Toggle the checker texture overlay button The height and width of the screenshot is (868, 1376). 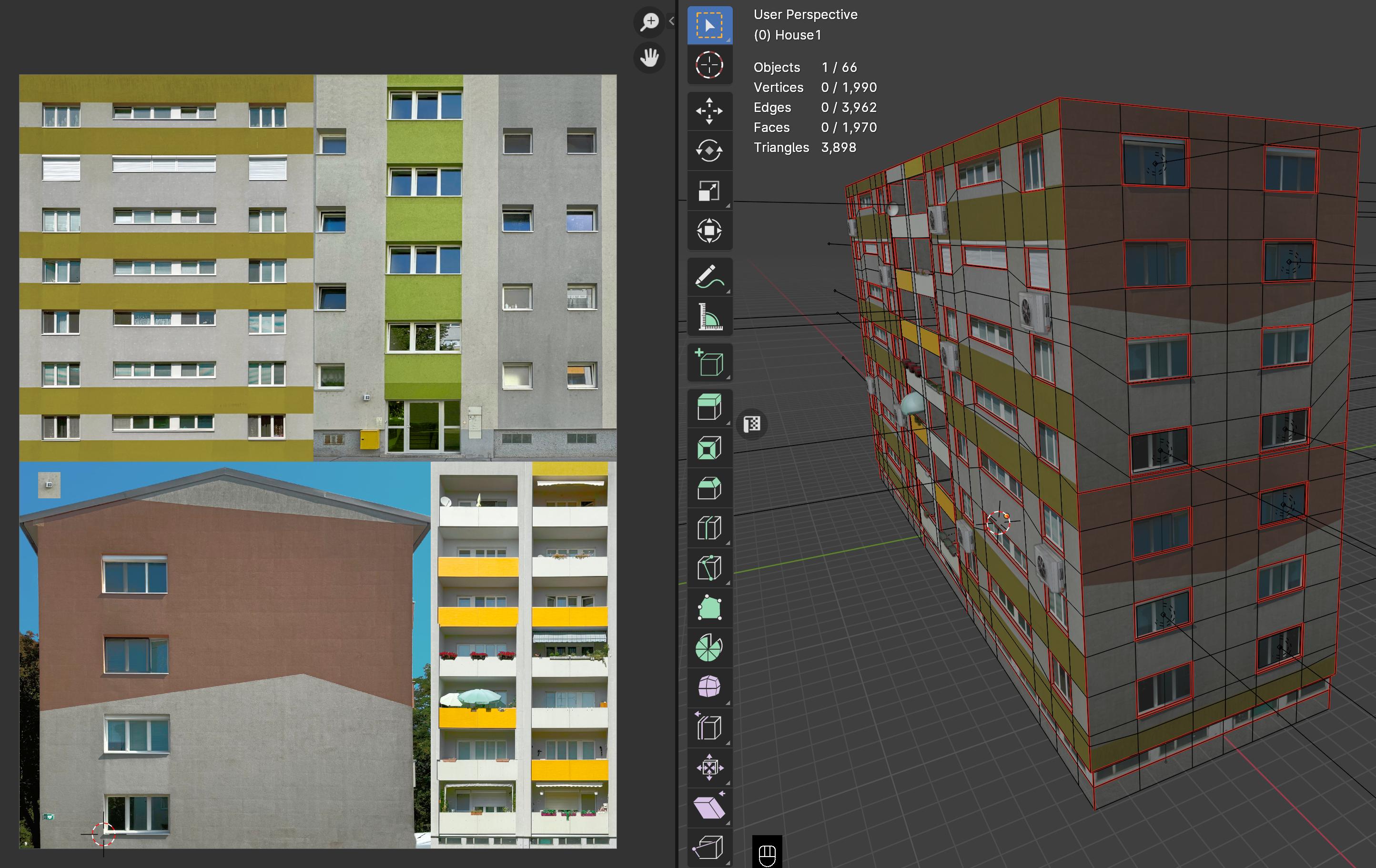(752, 424)
